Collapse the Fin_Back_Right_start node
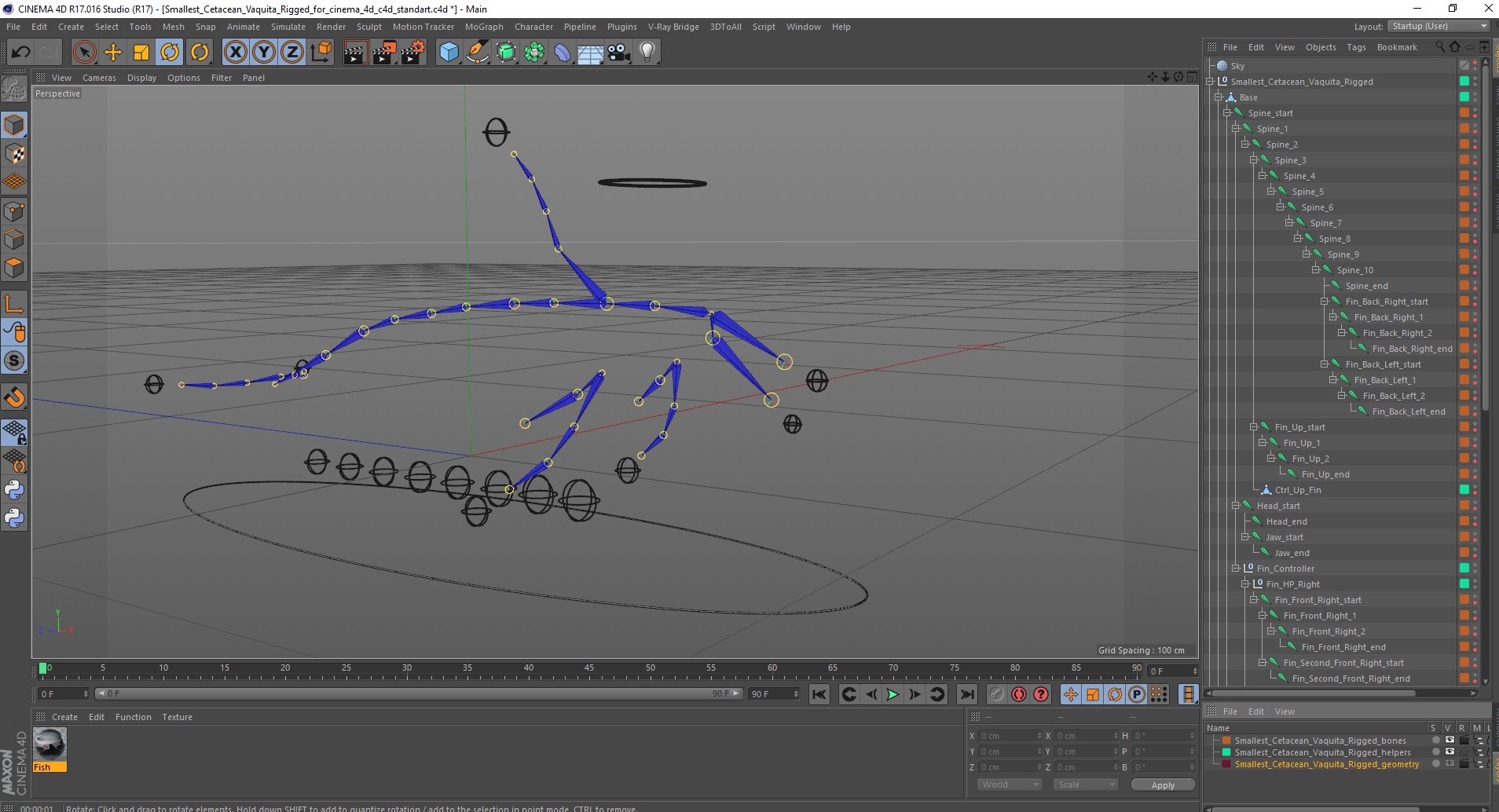 click(1324, 302)
